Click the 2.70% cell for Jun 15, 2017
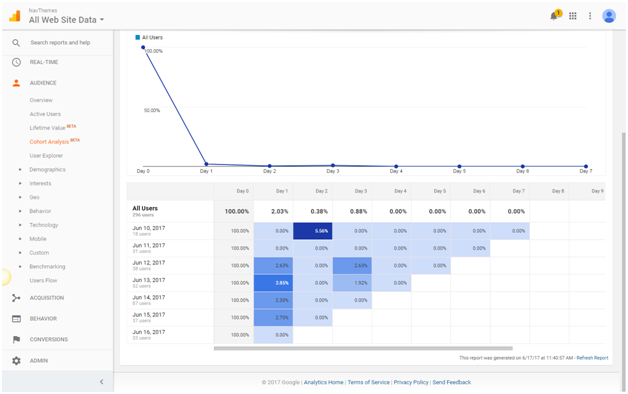The image size is (628, 394). tap(273, 318)
